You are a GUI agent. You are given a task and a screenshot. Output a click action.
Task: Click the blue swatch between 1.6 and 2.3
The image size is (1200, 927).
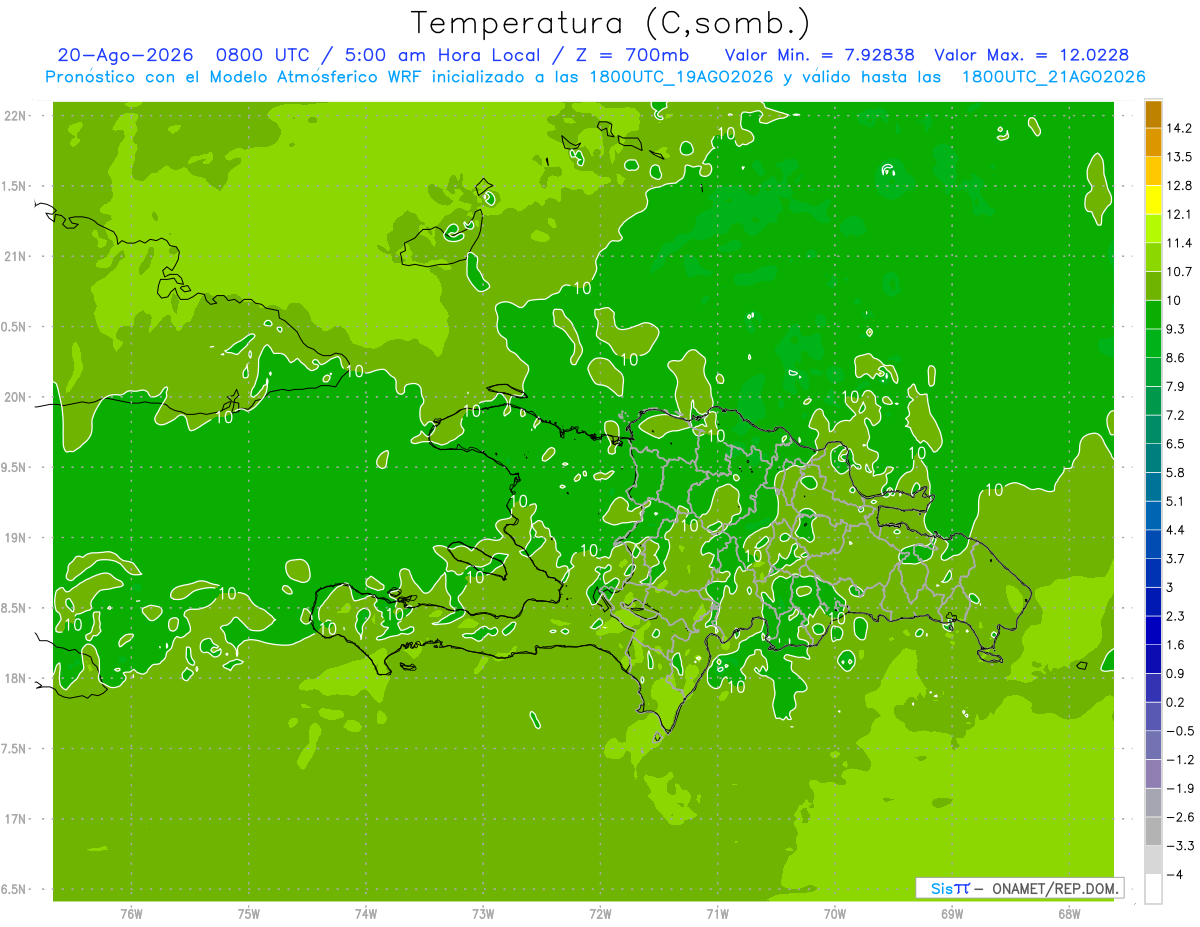click(1153, 630)
